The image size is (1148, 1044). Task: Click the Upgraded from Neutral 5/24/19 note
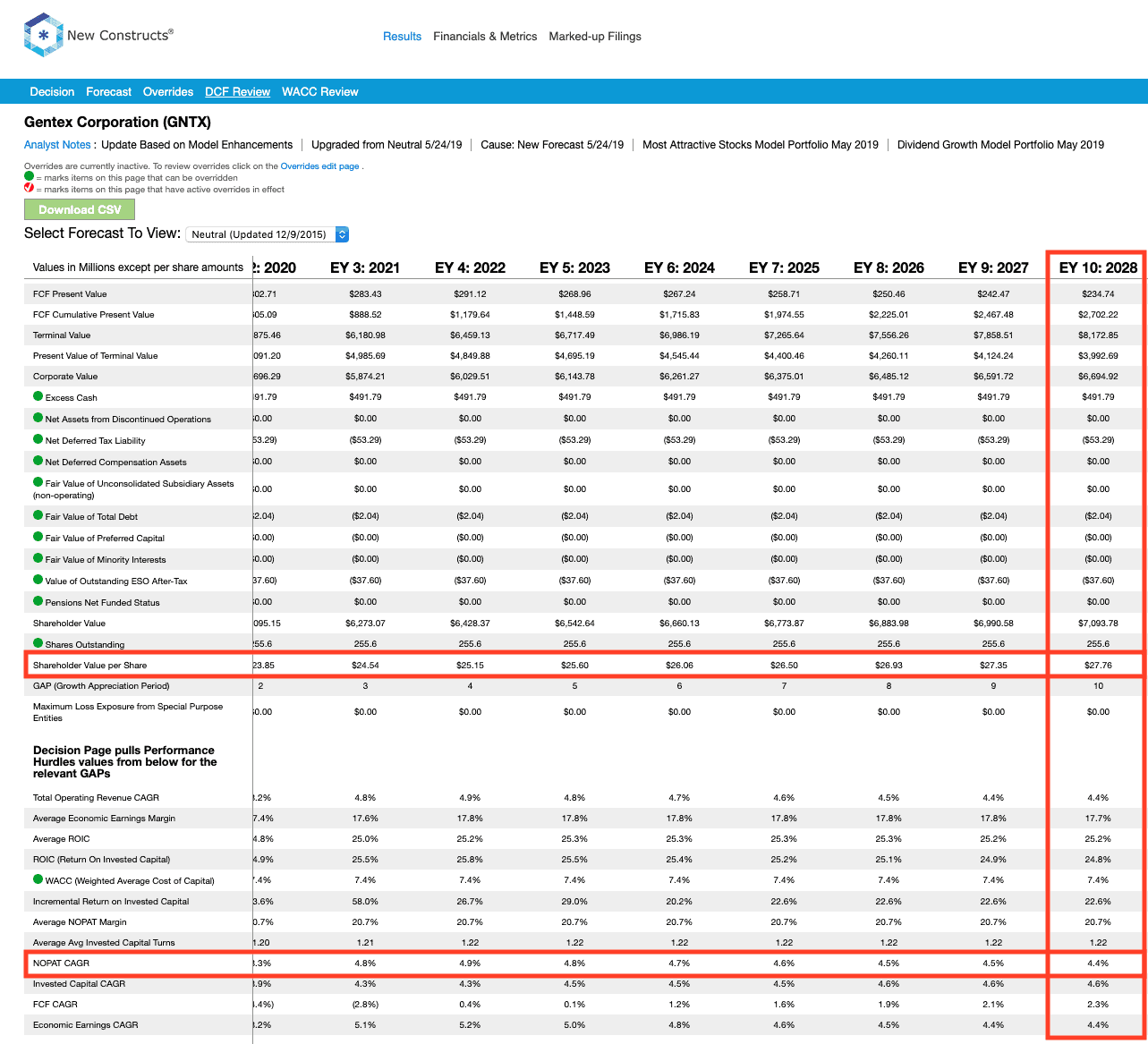[387, 145]
